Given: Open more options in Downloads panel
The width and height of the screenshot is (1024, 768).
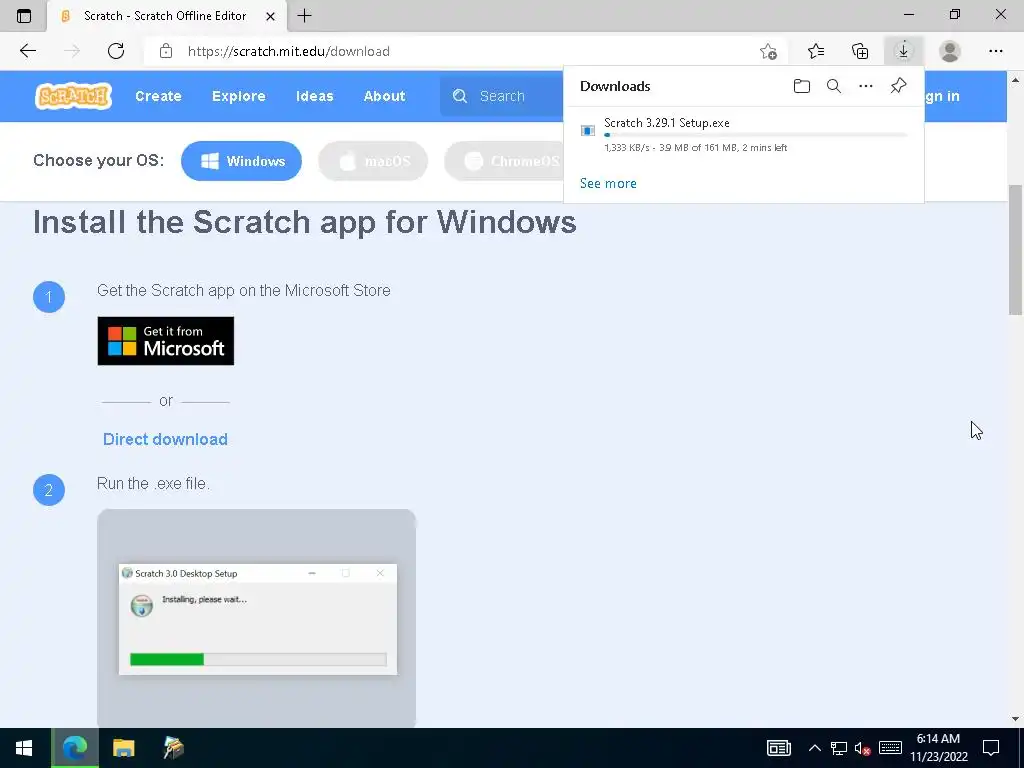Looking at the screenshot, I should pos(865,86).
